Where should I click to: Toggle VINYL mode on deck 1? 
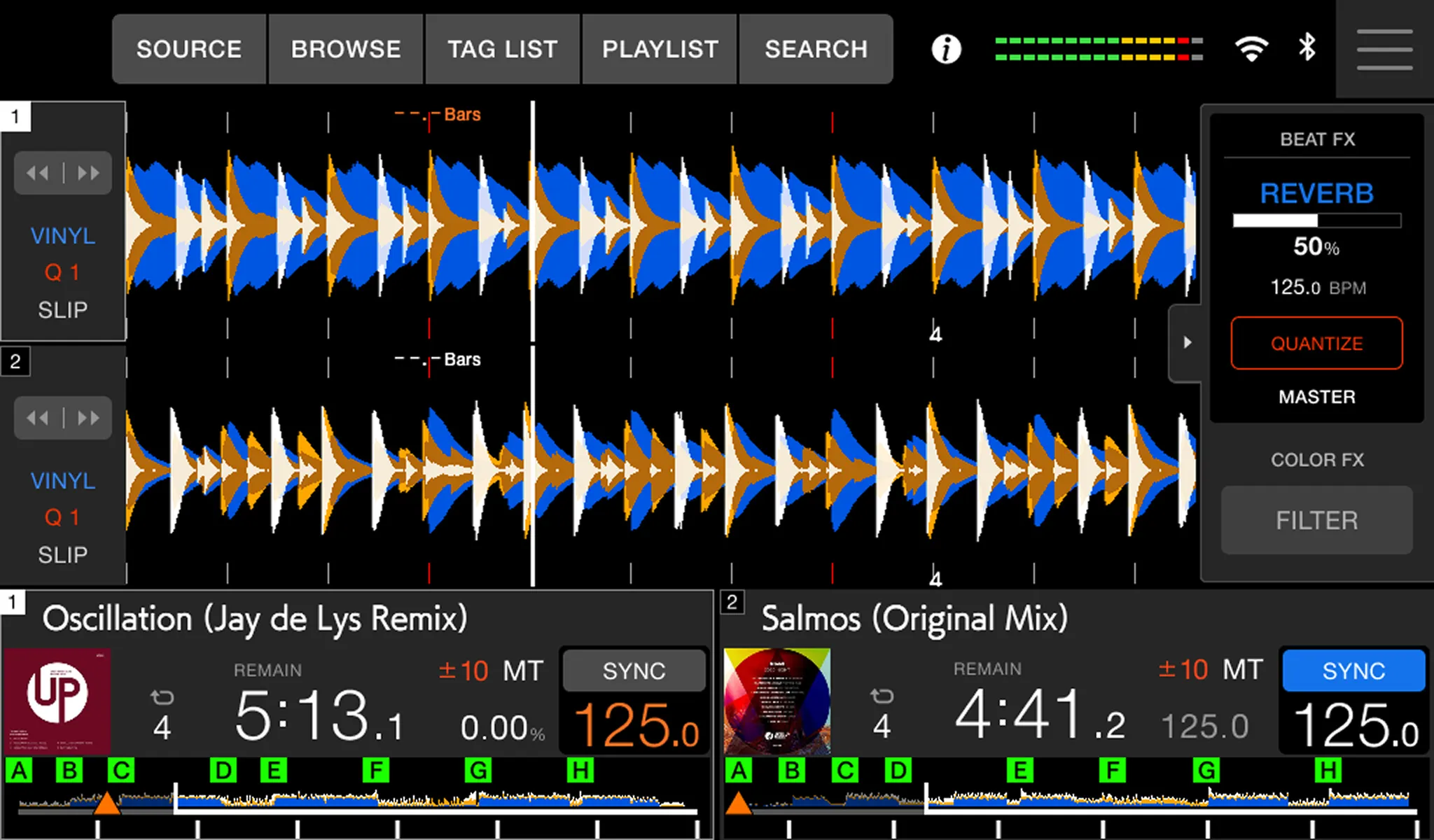click(x=63, y=236)
